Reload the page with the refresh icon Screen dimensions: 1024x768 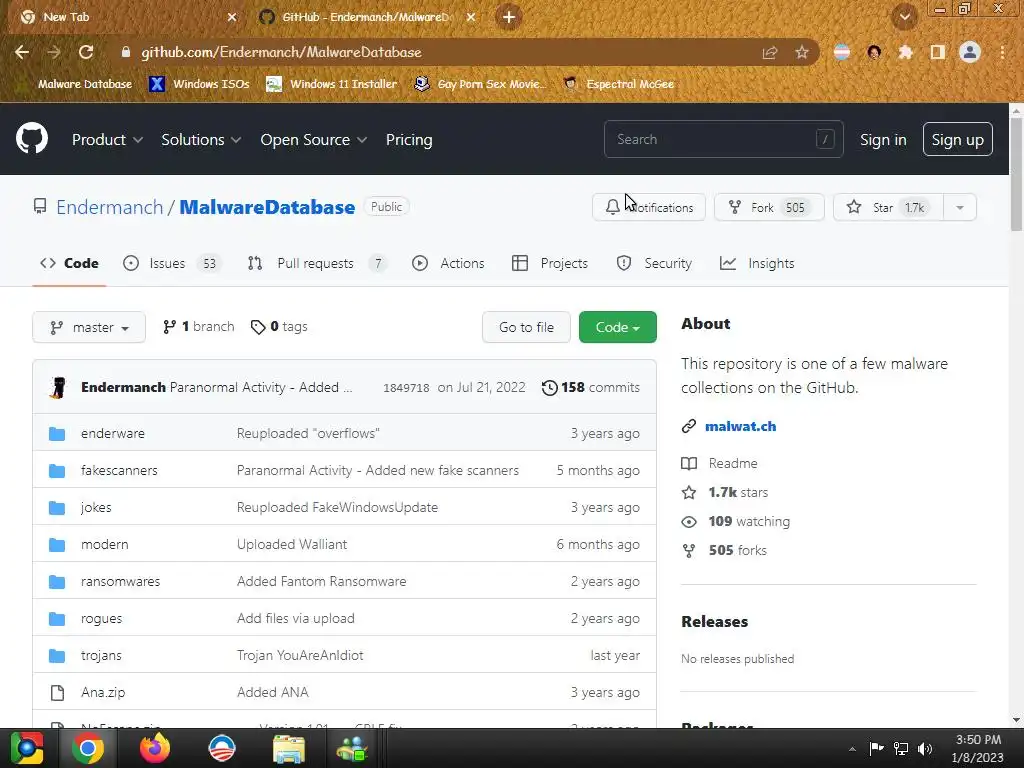tap(86, 52)
